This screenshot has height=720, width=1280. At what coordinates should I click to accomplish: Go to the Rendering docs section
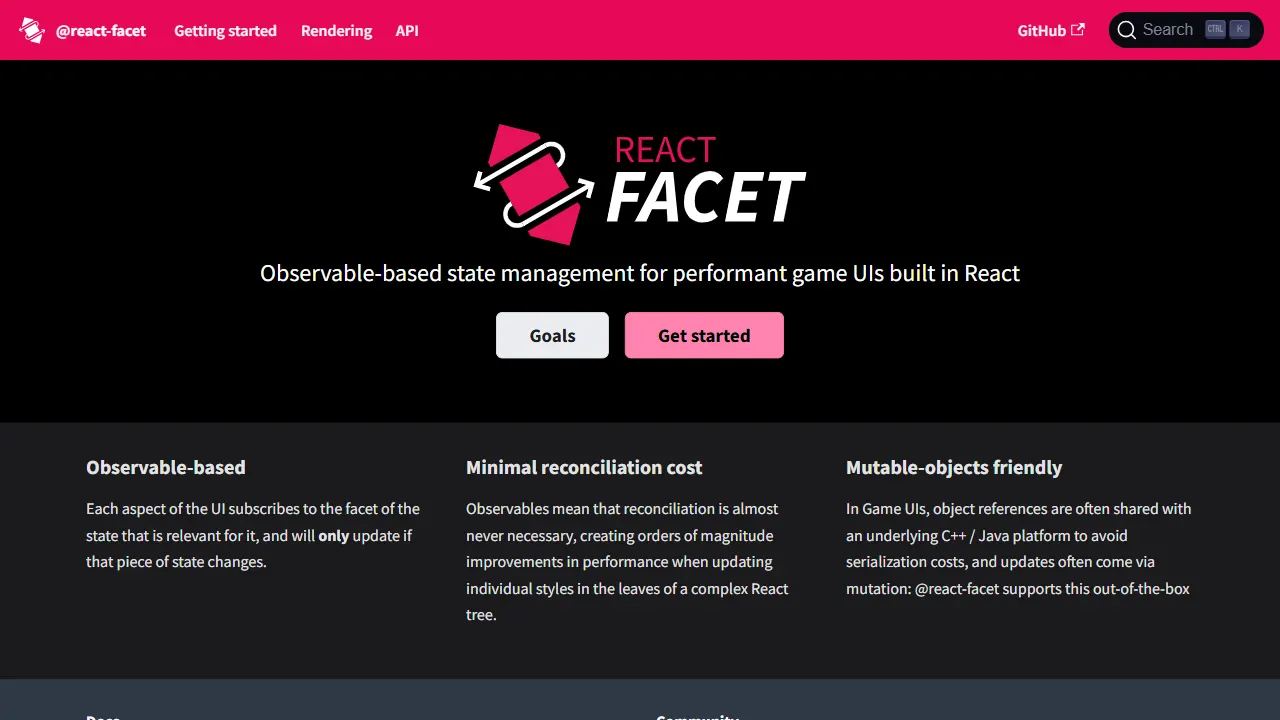click(x=336, y=30)
